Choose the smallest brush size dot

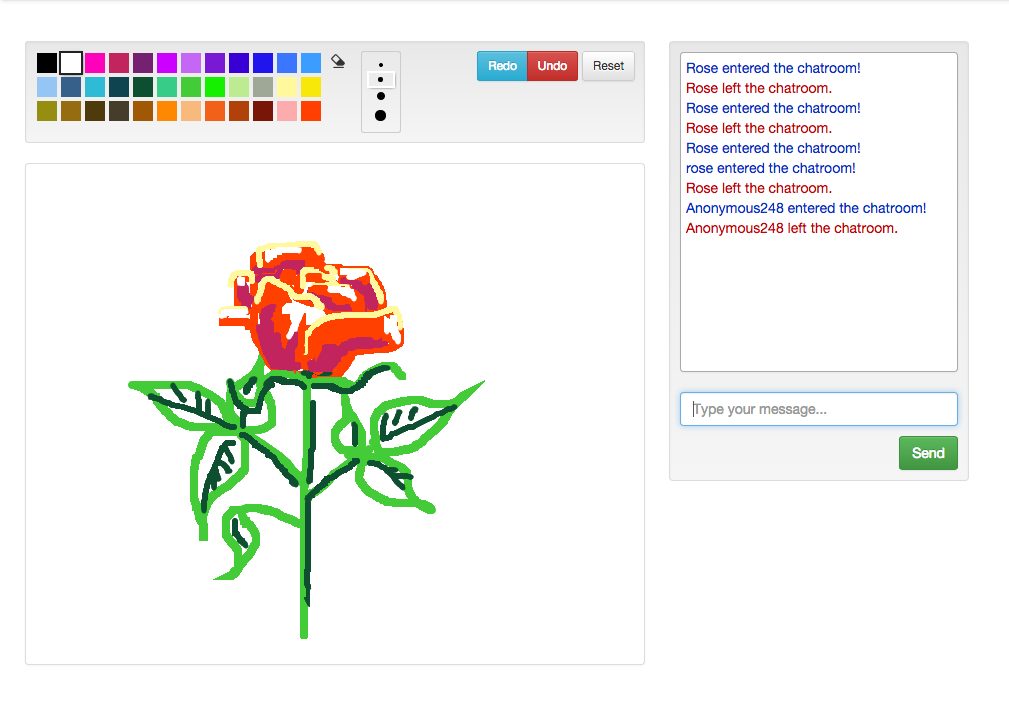click(381, 64)
